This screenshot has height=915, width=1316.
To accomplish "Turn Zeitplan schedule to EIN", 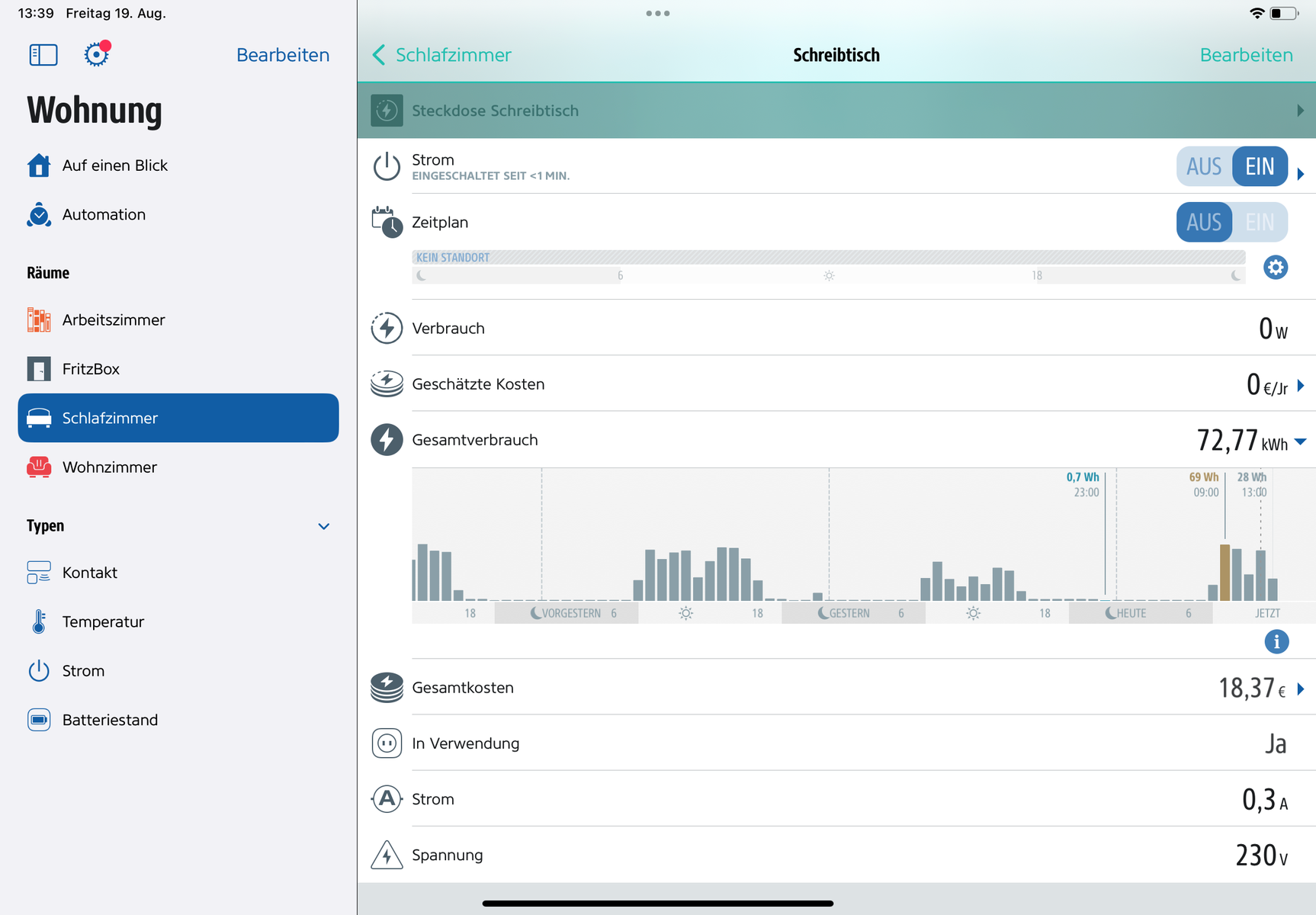I will pos(1260,222).
